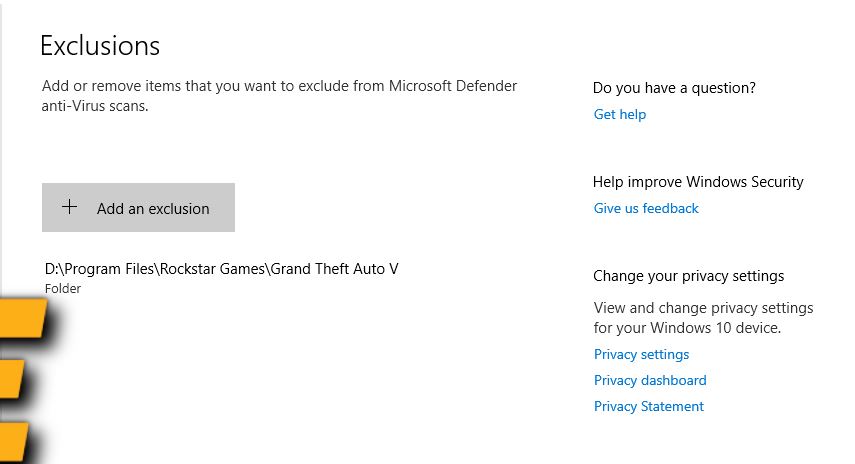Click the Windows 10 device privacy description
The width and height of the screenshot is (855, 464).
pos(703,317)
